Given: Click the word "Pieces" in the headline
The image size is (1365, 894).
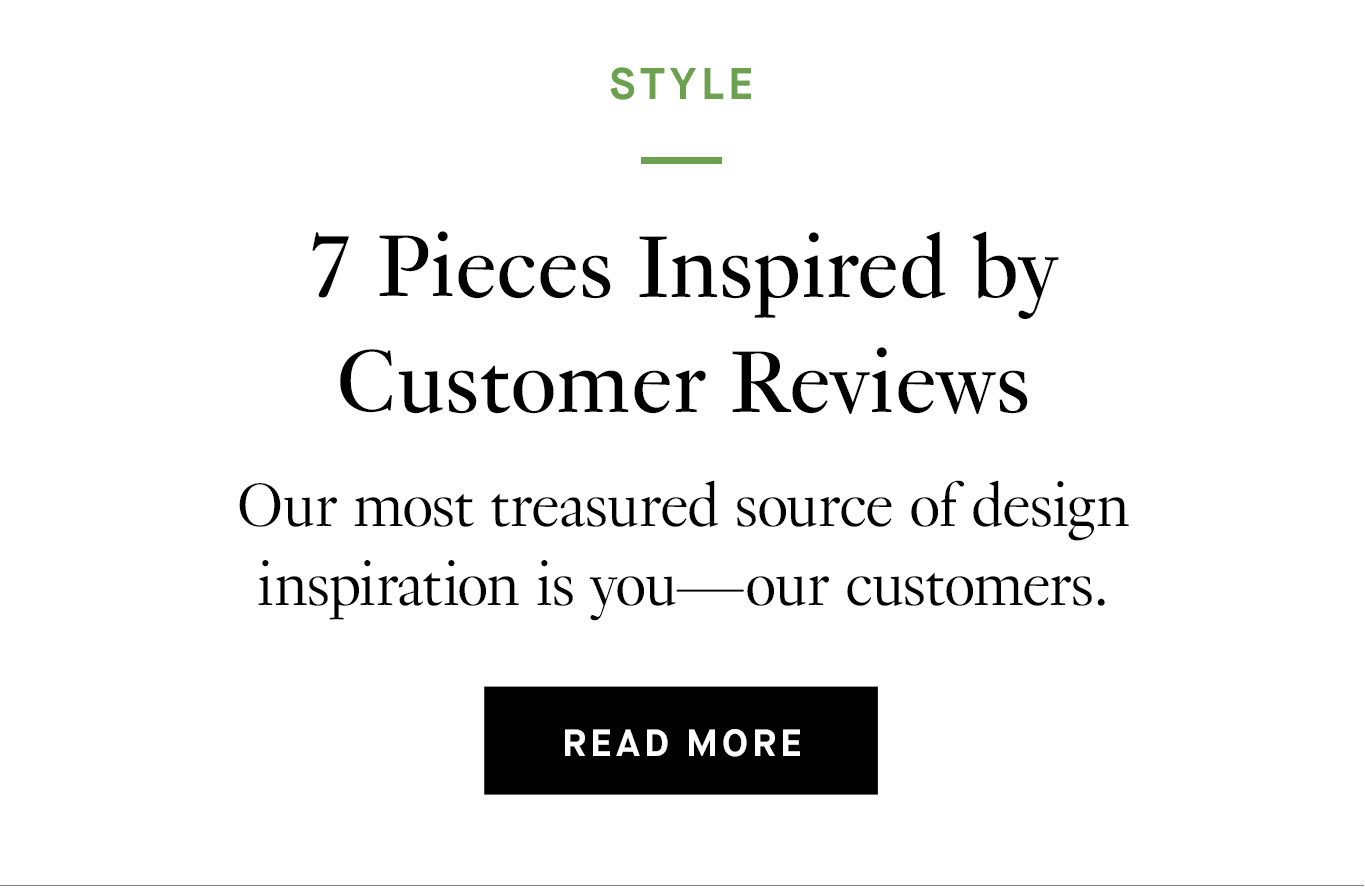Looking at the screenshot, I should click(x=494, y=267).
